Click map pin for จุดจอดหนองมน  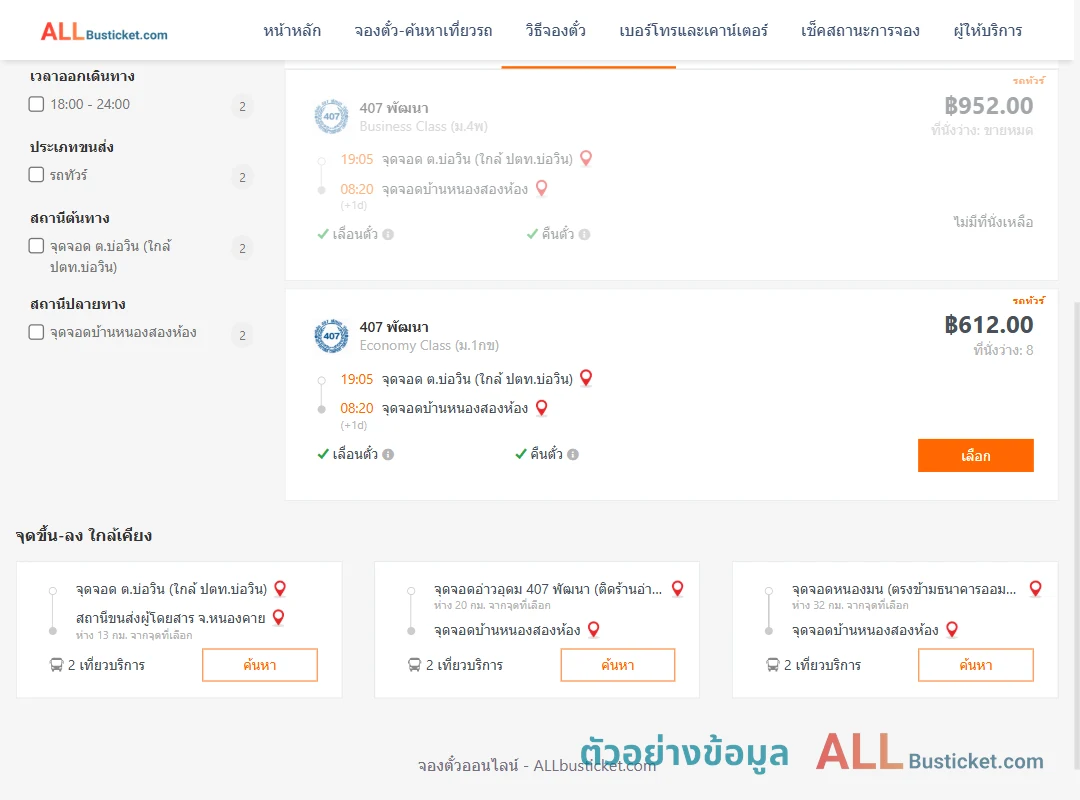pyautogui.click(x=1036, y=588)
